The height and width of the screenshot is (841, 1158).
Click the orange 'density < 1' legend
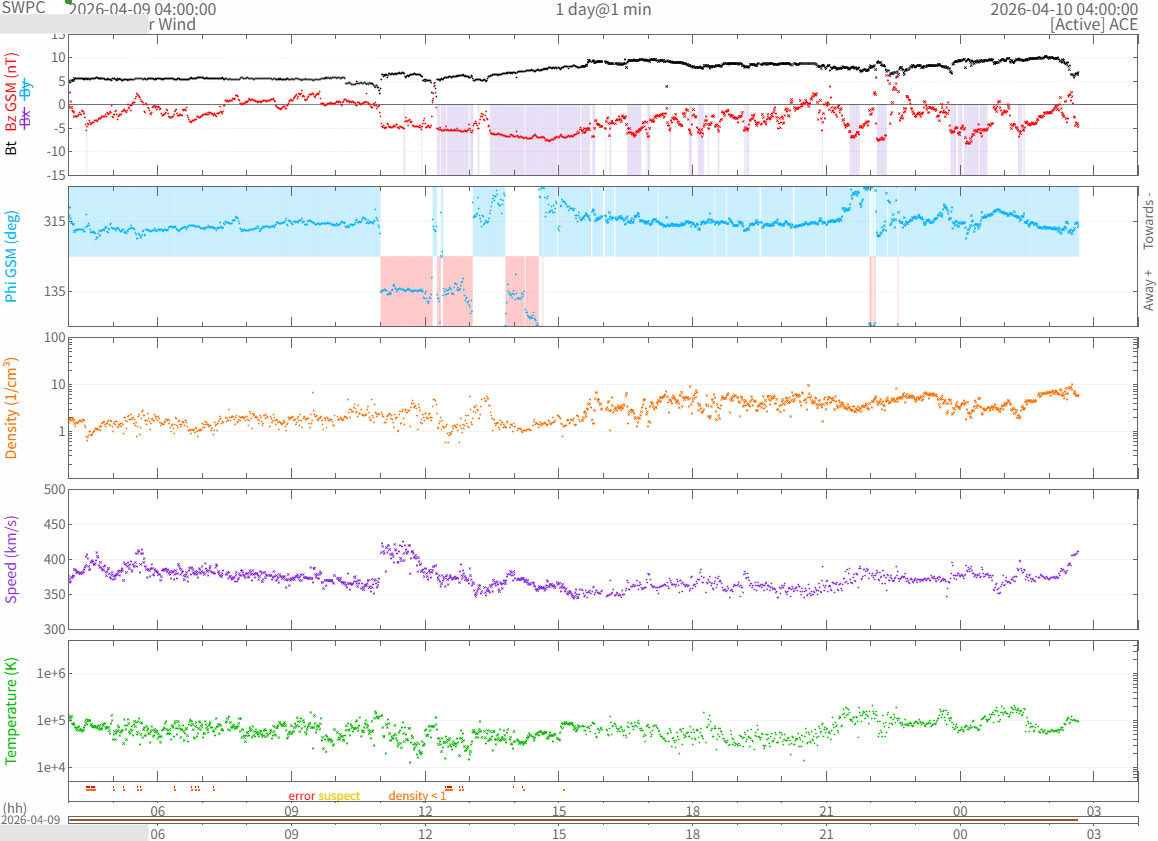tap(417, 795)
